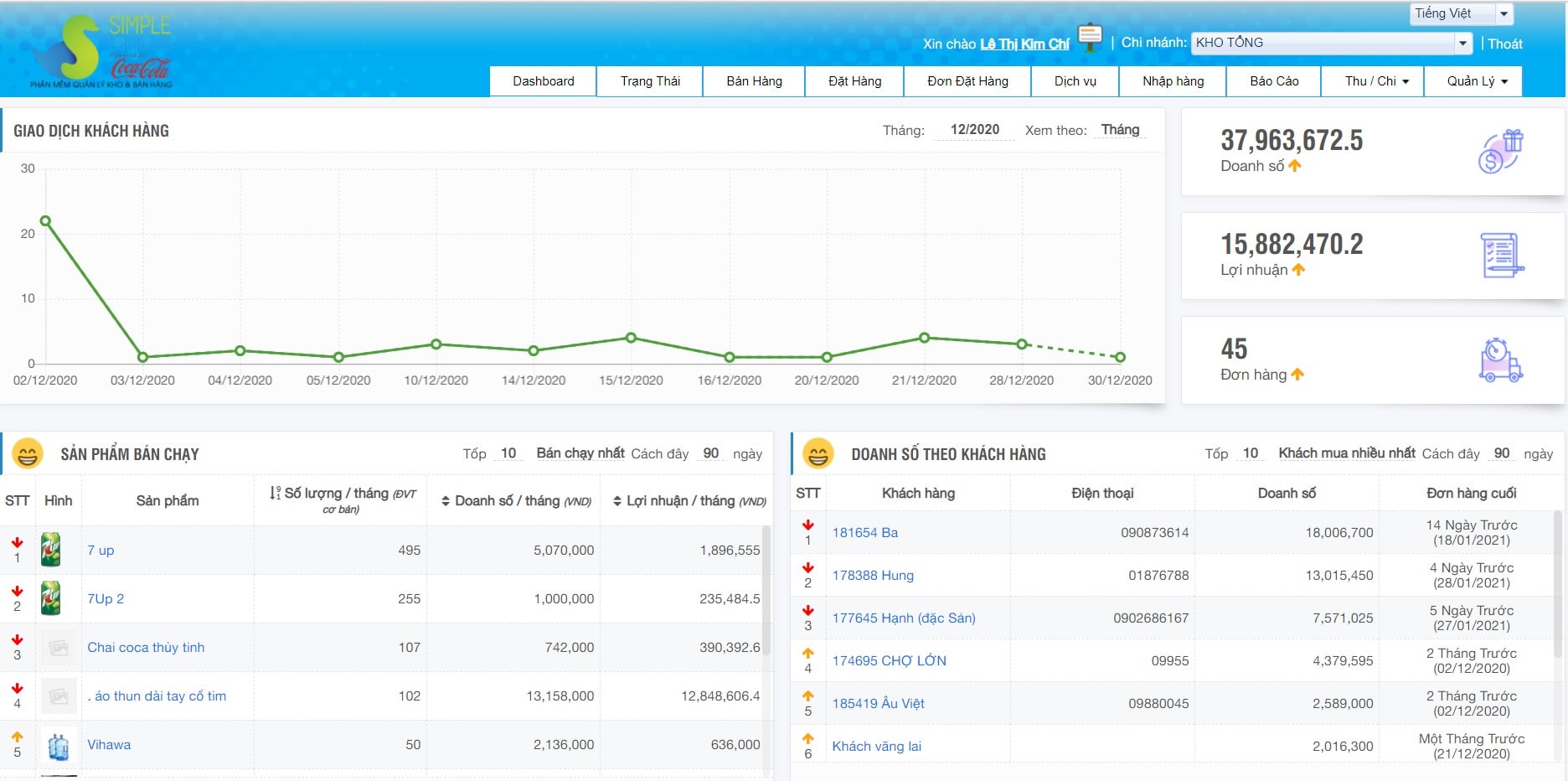
Task: Click the chart point at 30/12/2020
Action: tap(1120, 357)
